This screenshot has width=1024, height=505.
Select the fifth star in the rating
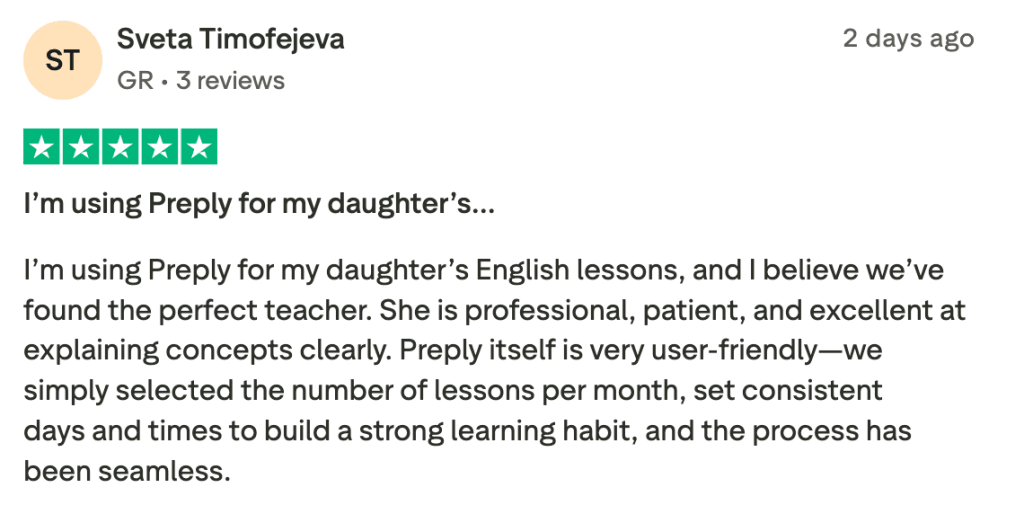click(199, 148)
